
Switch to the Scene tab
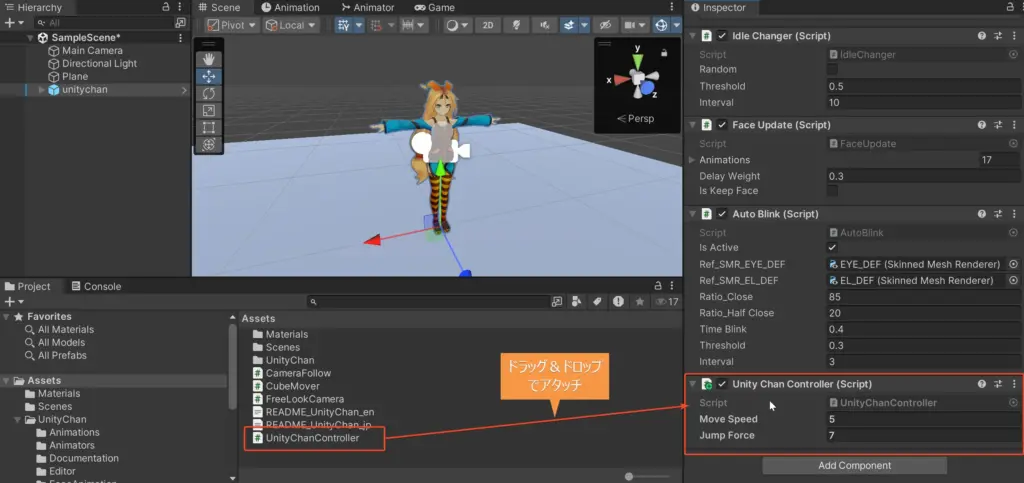point(220,8)
